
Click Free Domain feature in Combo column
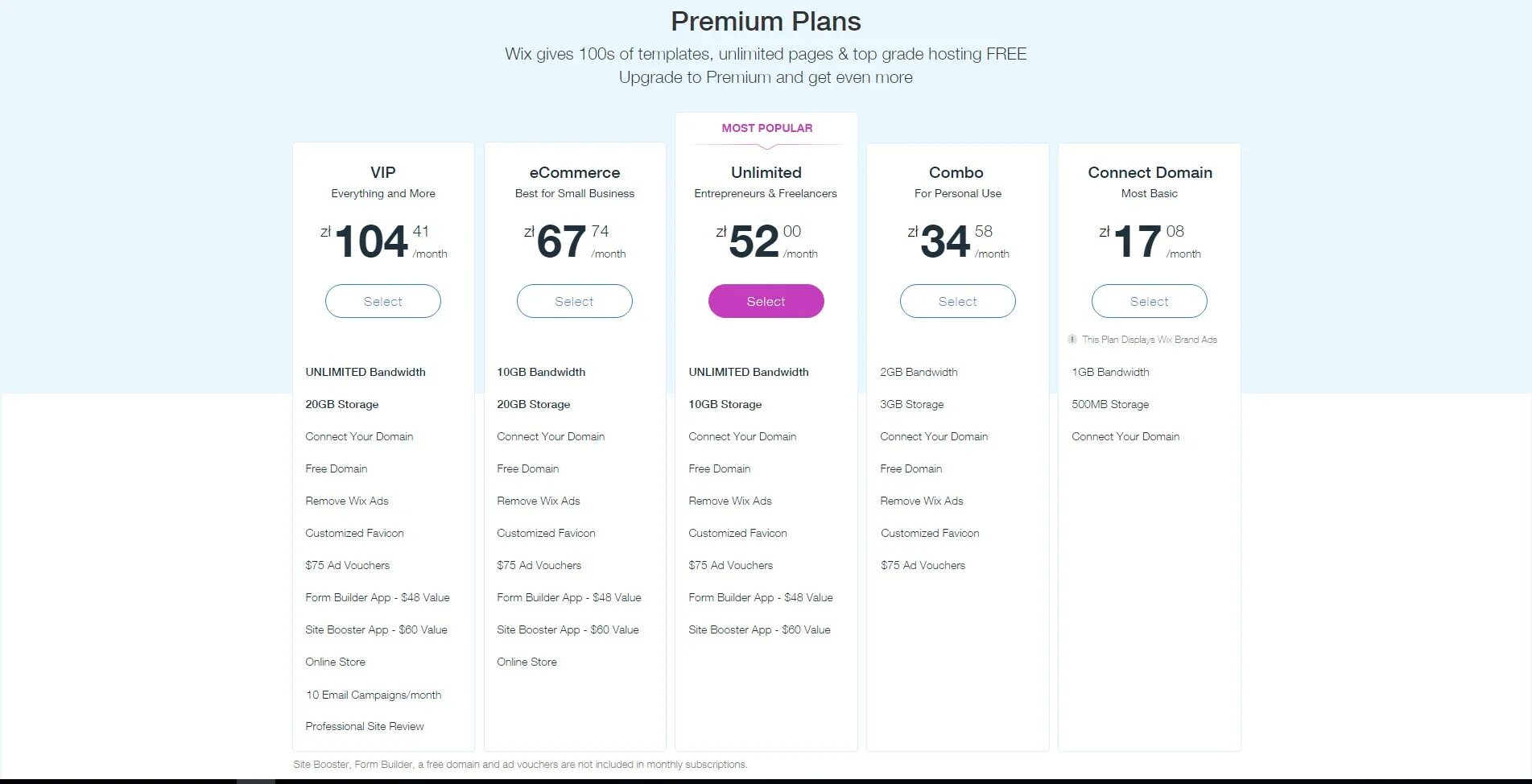click(911, 468)
